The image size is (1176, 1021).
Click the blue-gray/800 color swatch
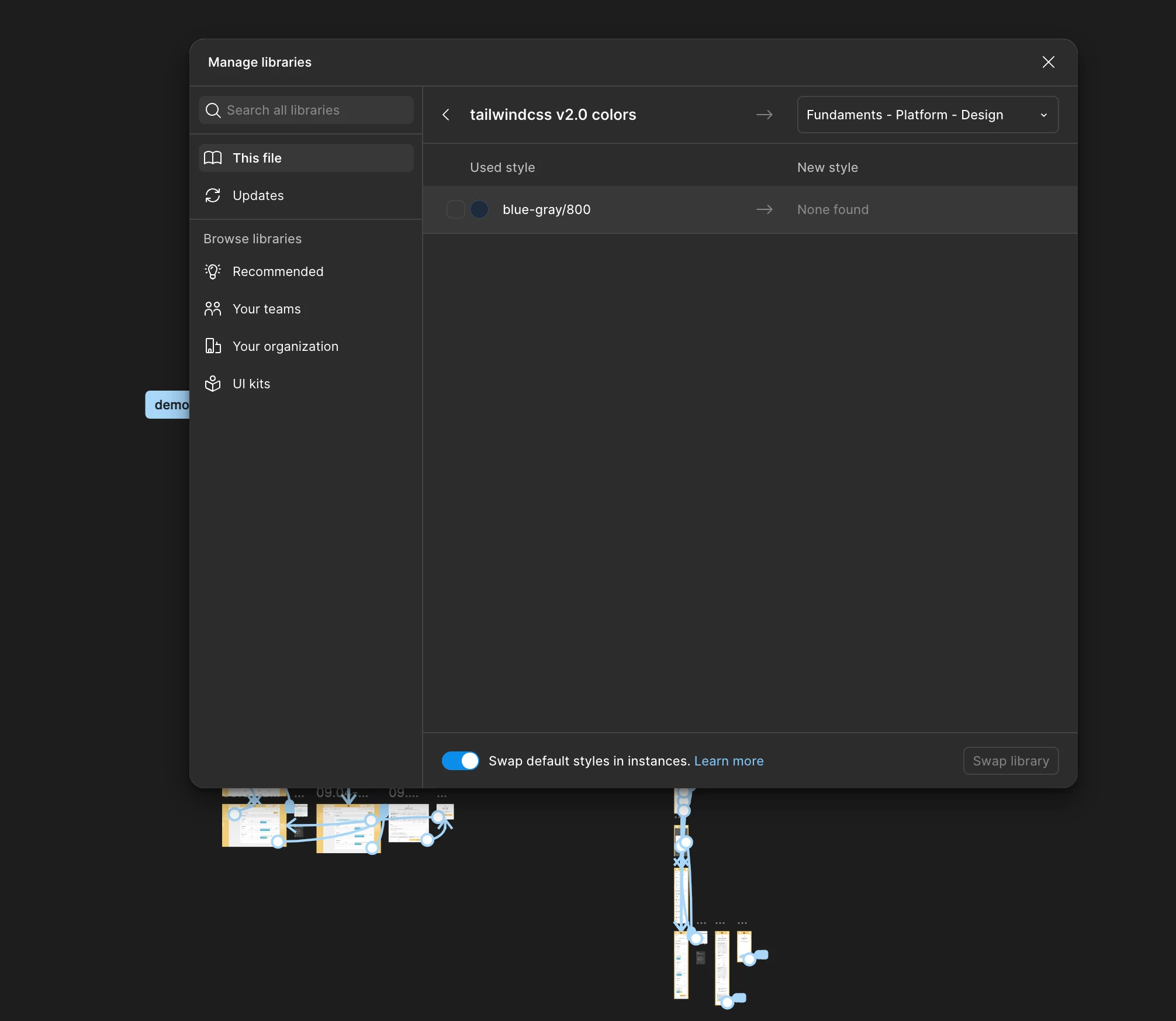[x=479, y=209]
